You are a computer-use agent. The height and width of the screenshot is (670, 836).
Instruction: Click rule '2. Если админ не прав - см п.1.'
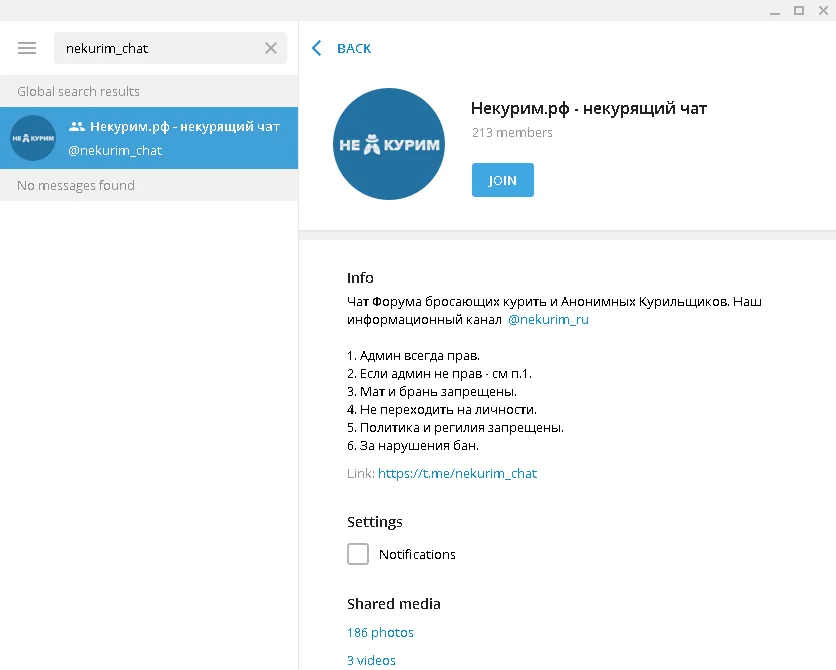tap(439, 374)
